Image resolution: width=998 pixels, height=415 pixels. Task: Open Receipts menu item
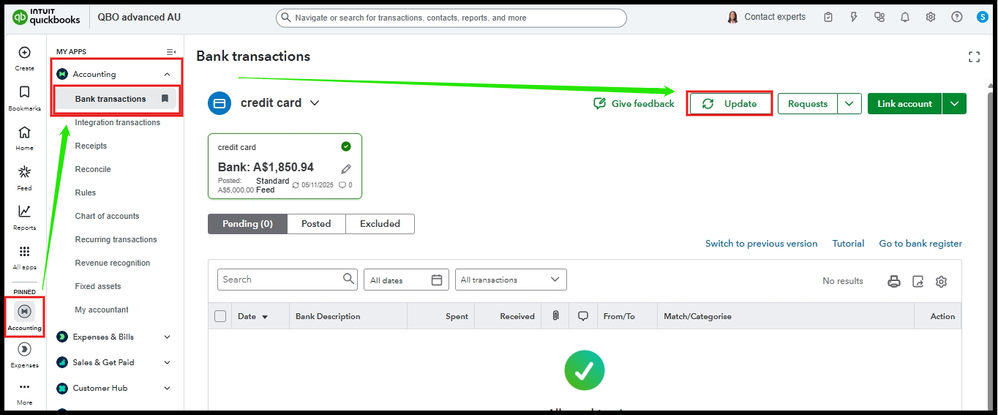[91, 146]
